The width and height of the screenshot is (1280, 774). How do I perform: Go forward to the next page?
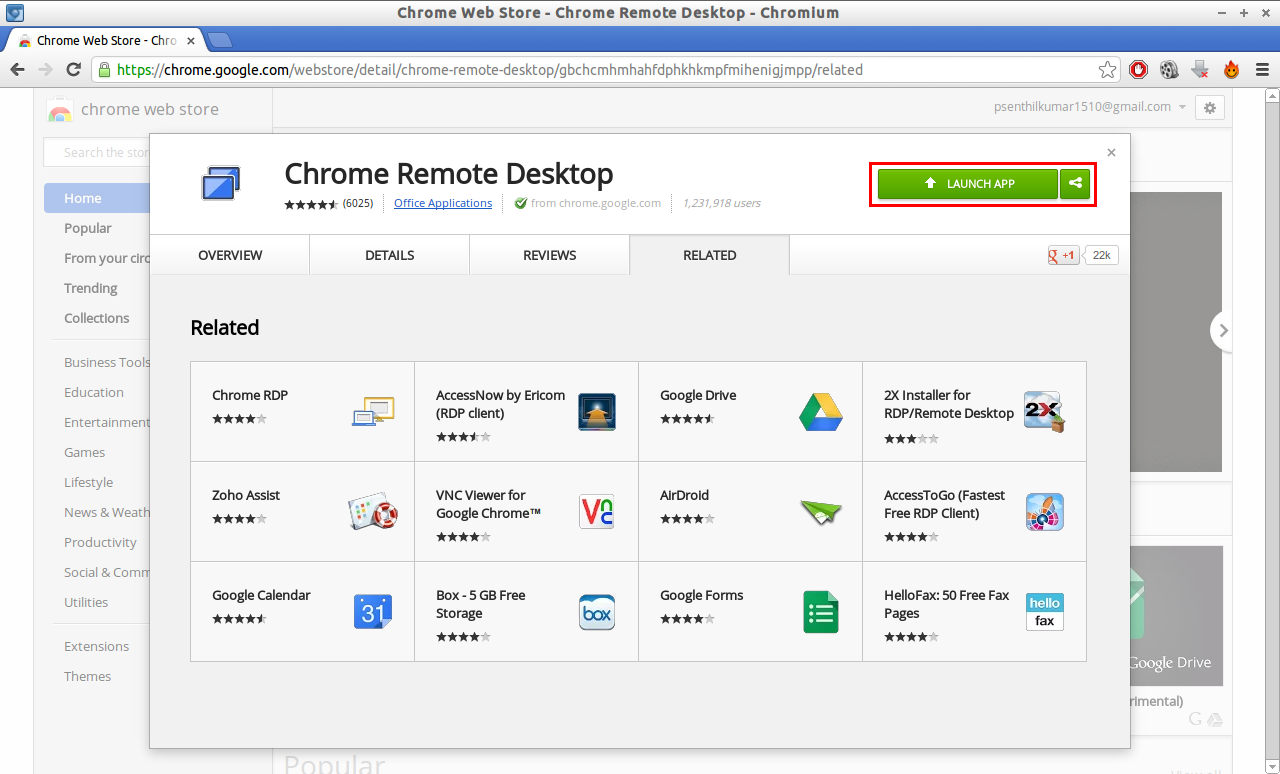pyautogui.click(x=45, y=70)
